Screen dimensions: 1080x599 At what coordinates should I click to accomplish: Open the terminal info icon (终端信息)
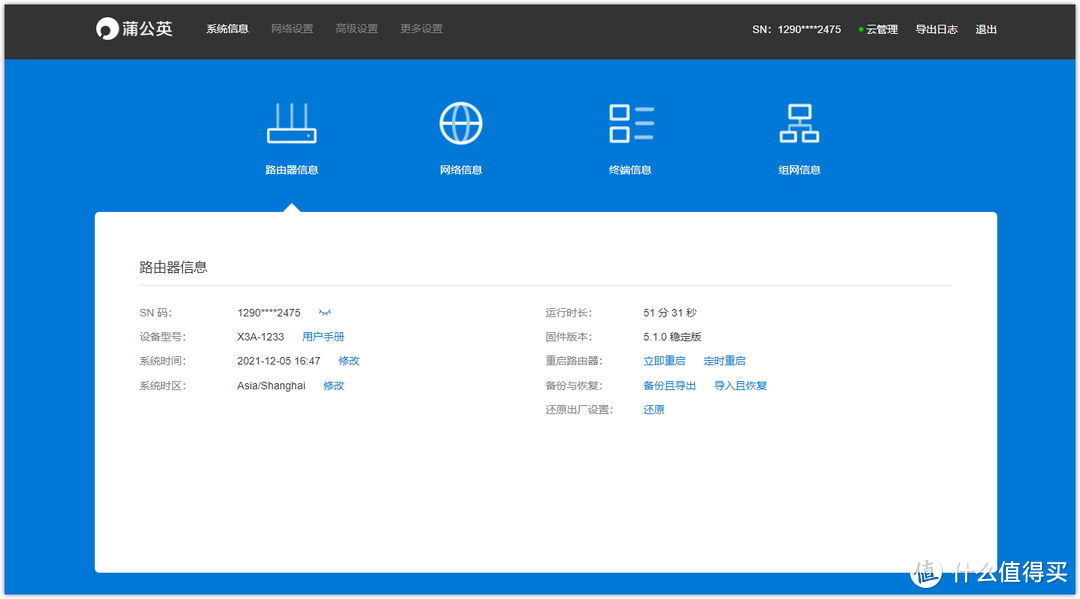630,124
